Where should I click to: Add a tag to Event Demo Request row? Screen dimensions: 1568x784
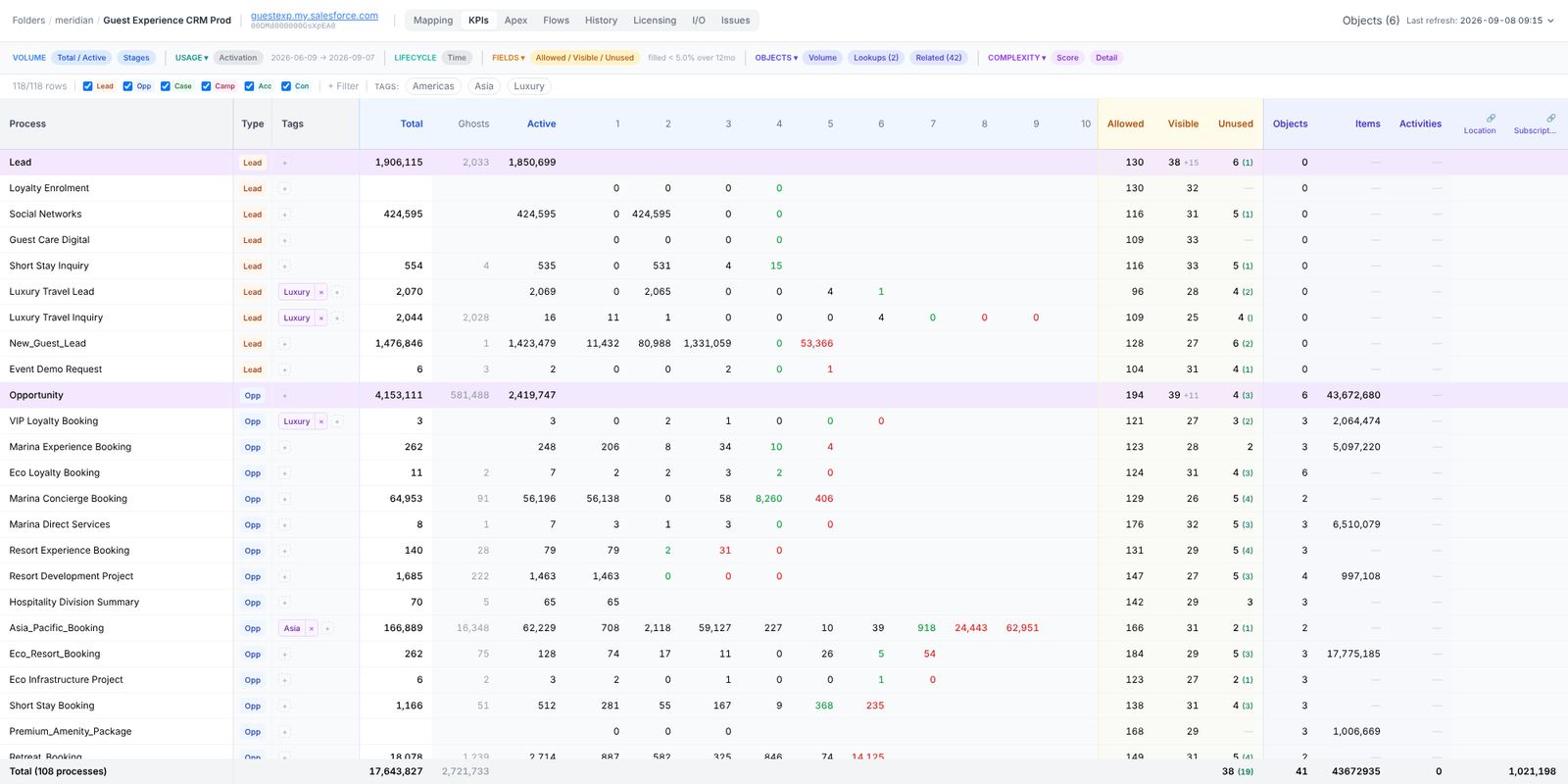click(x=285, y=369)
